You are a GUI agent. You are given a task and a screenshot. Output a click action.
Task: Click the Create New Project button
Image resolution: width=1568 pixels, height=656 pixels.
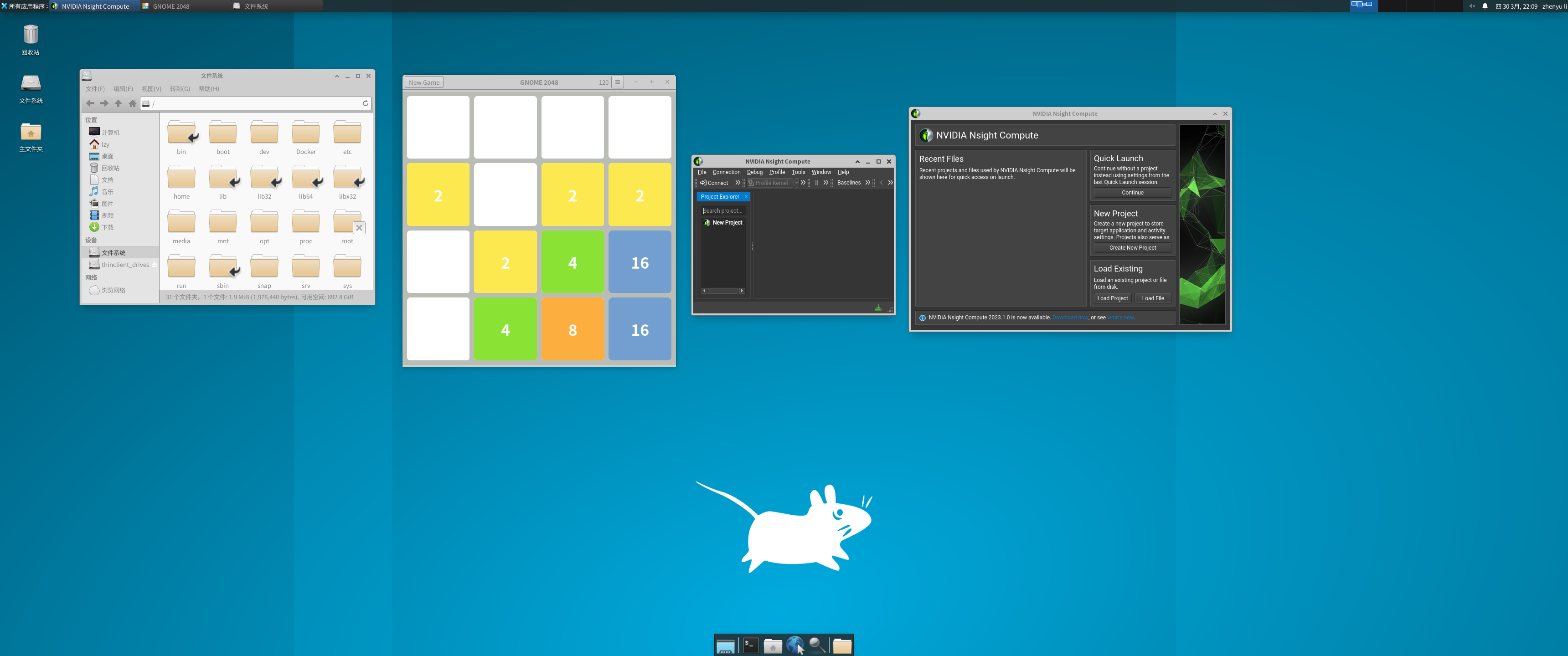click(1132, 248)
